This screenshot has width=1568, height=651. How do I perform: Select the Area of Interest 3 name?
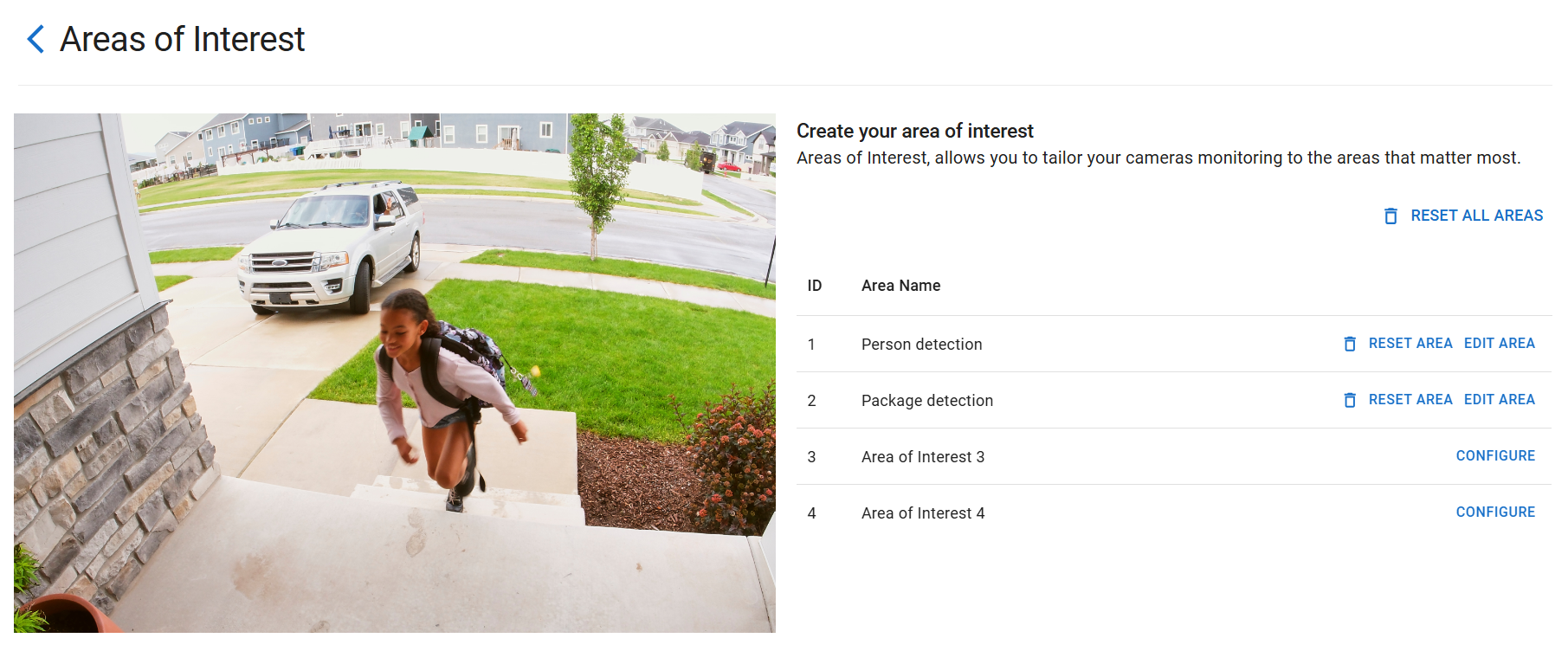(922, 457)
